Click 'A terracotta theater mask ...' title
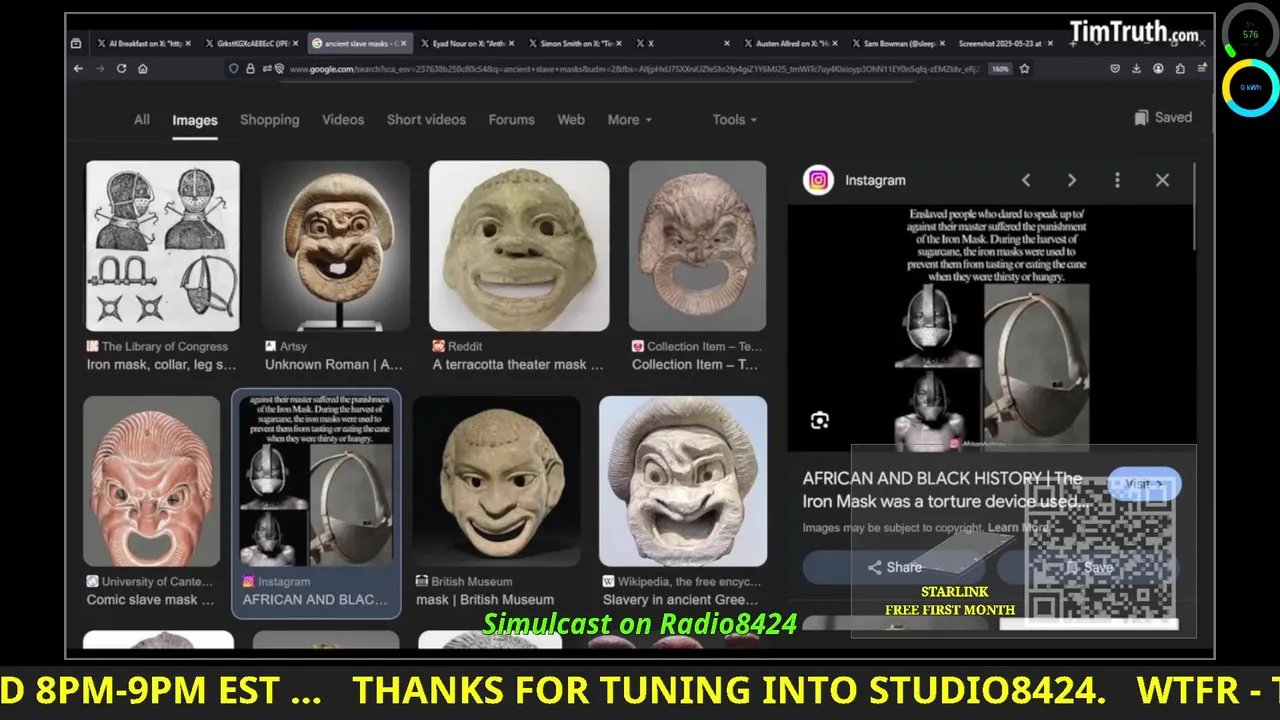Image resolution: width=1280 pixels, height=720 pixels. [x=518, y=365]
